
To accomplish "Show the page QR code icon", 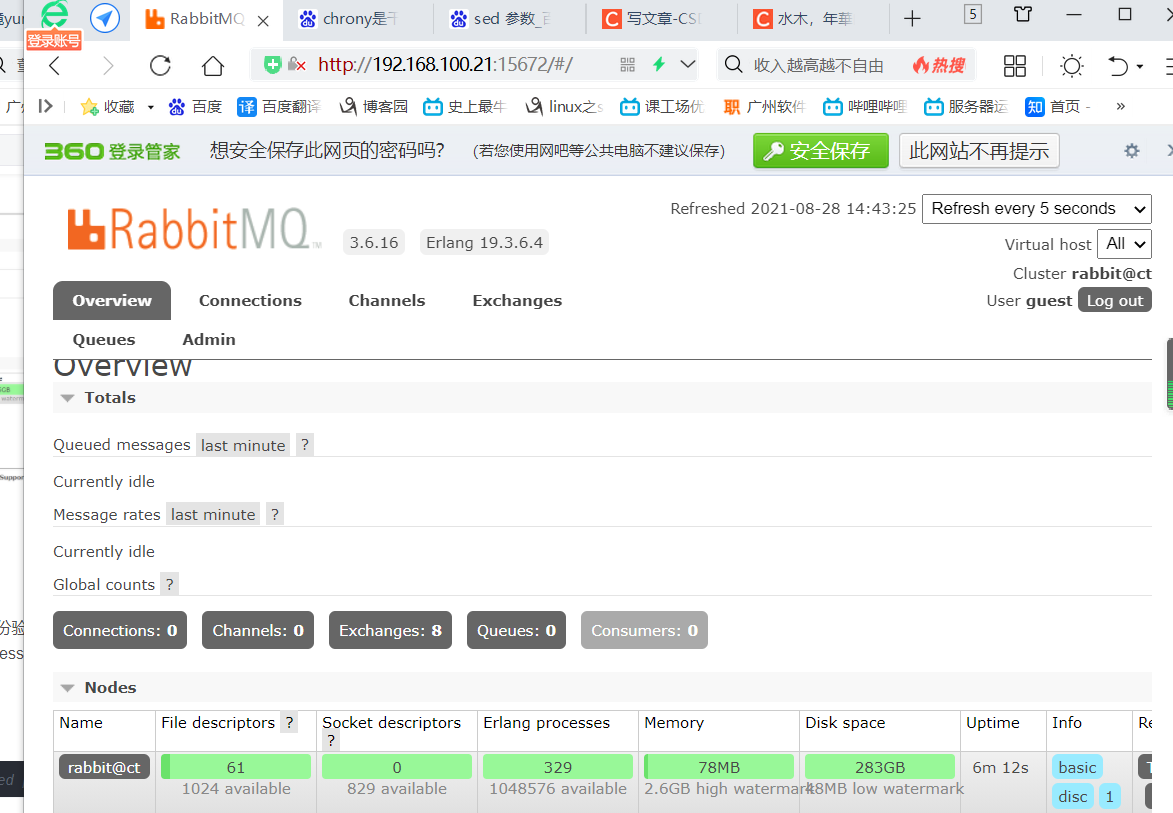I will pos(628,65).
